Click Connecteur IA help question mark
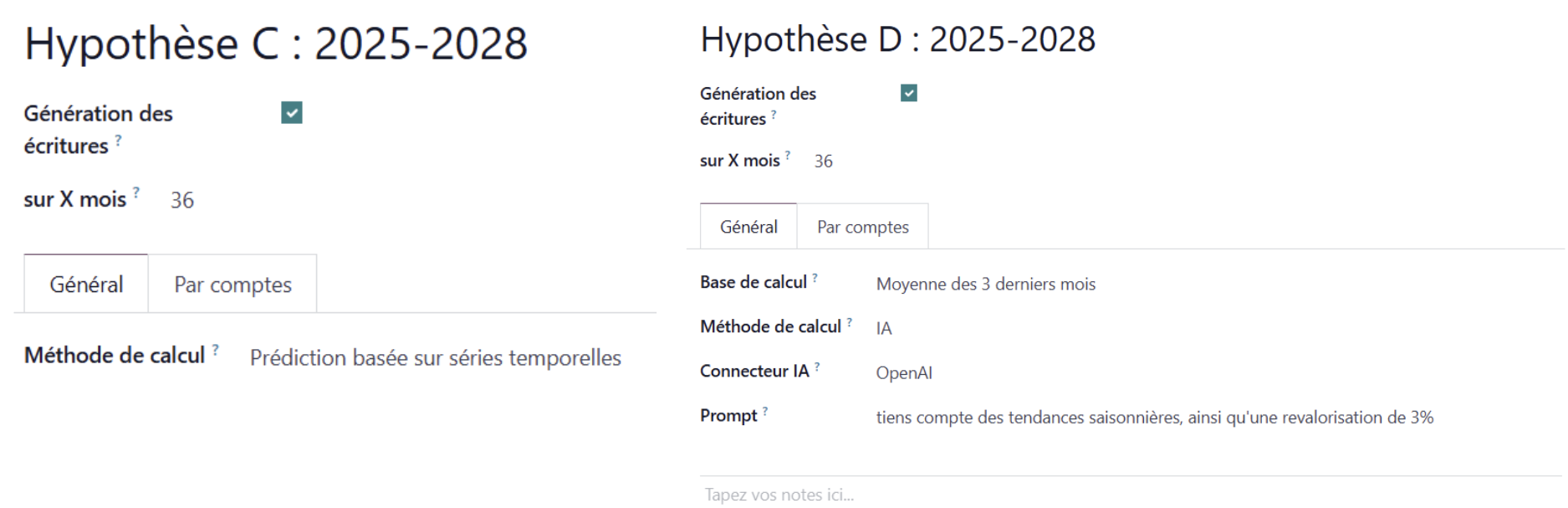The height and width of the screenshot is (508, 1568). tap(817, 367)
